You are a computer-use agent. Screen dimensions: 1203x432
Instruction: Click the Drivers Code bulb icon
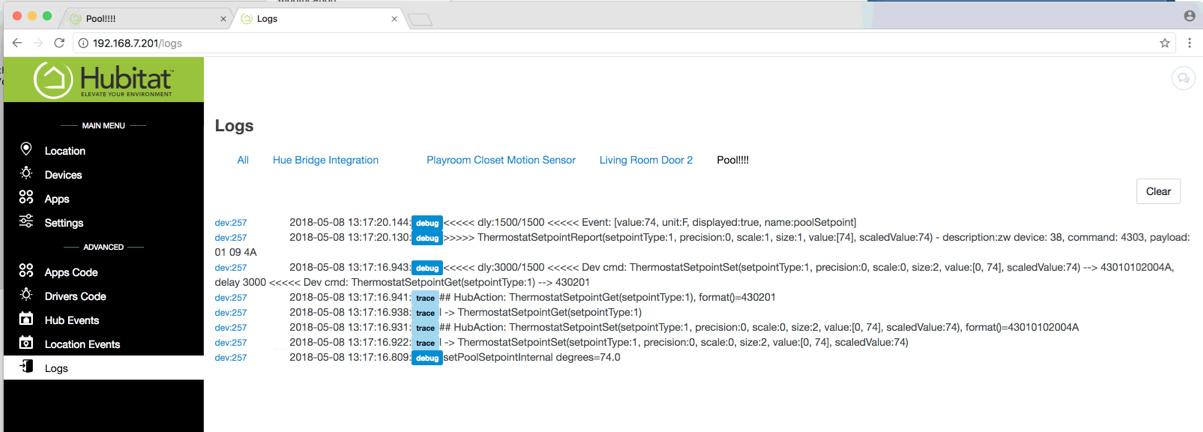pos(26,295)
